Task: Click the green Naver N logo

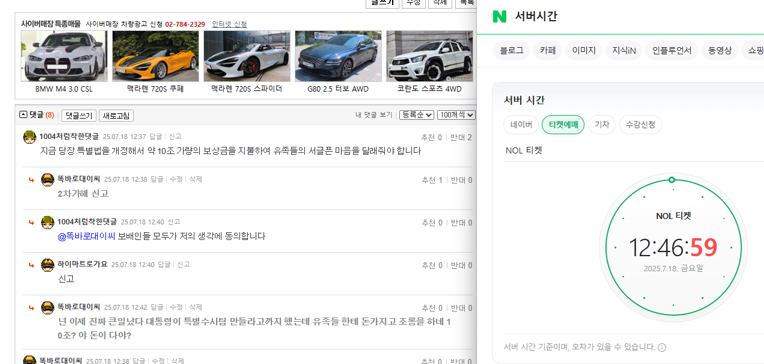Action: click(x=499, y=17)
